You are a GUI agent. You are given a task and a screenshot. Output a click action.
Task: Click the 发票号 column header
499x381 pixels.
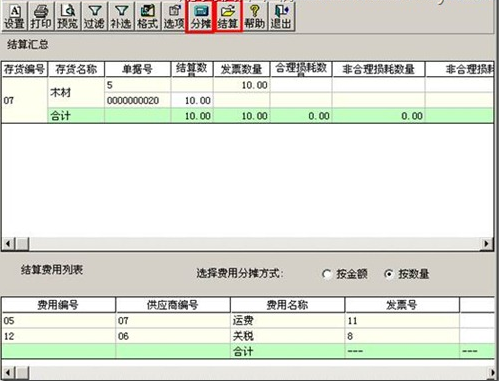[402, 305]
